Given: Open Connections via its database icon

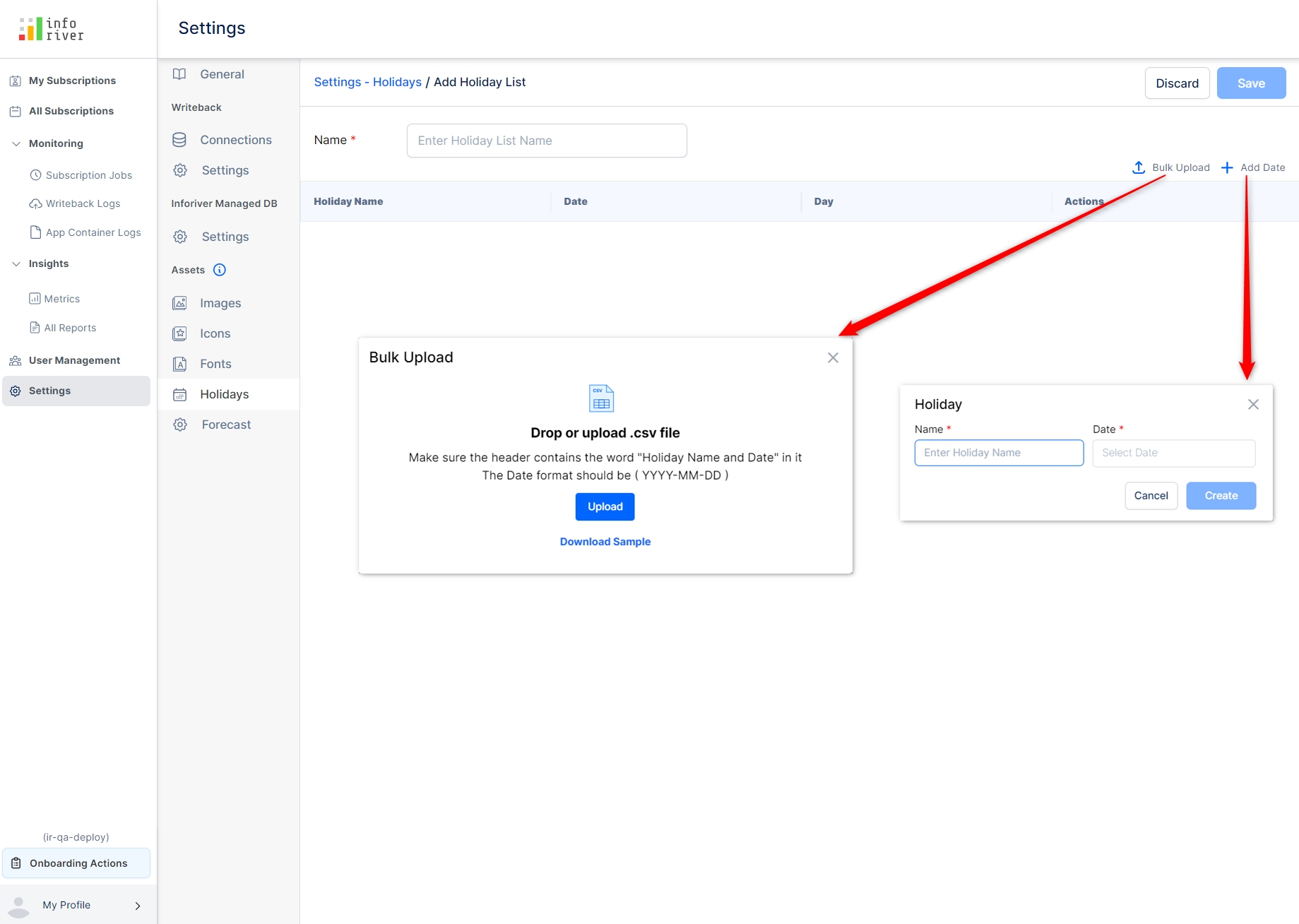Looking at the screenshot, I should point(179,140).
